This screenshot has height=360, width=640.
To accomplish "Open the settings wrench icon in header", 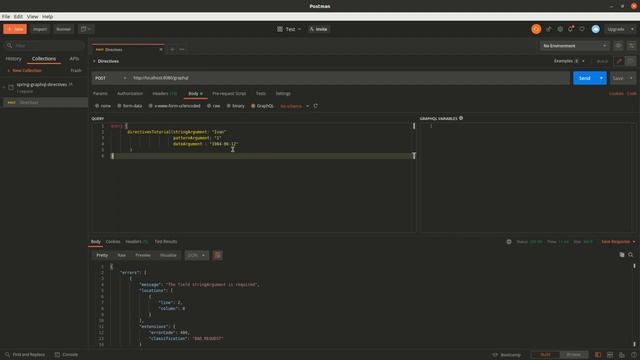I will [x=560, y=29].
